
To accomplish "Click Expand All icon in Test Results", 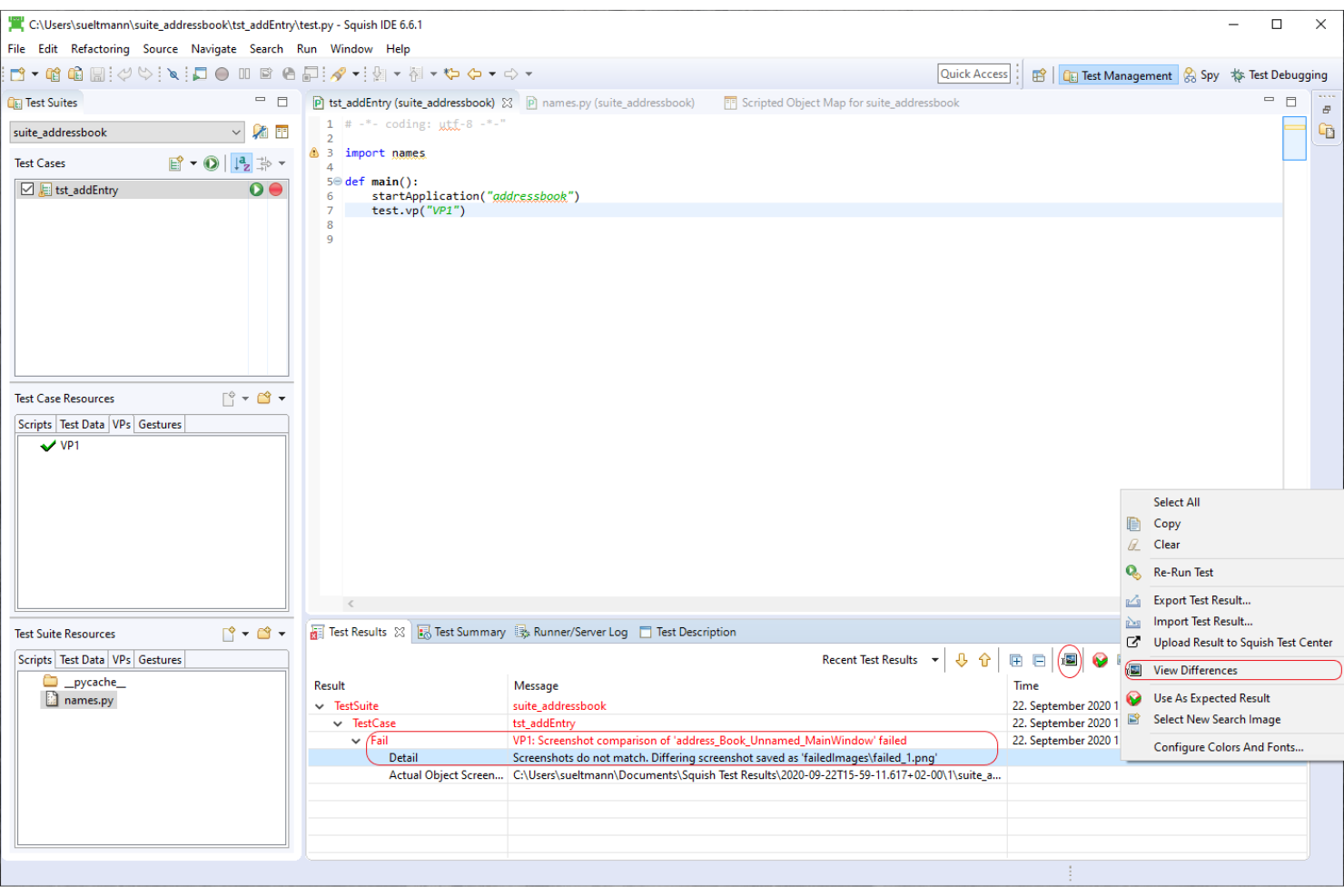I will pos(1016,660).
